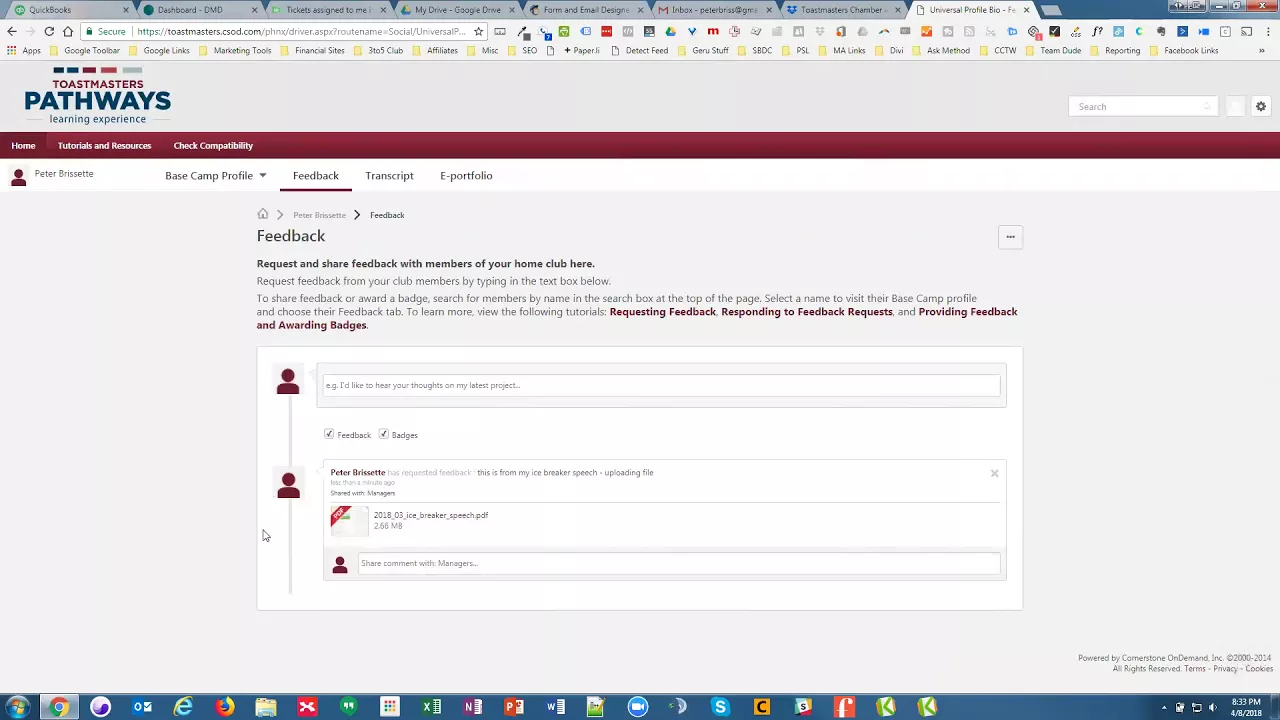Viewport: 1280px width, 720px height.
Task: Switch to the Transcript tab
Action: [x=389, y=176]
